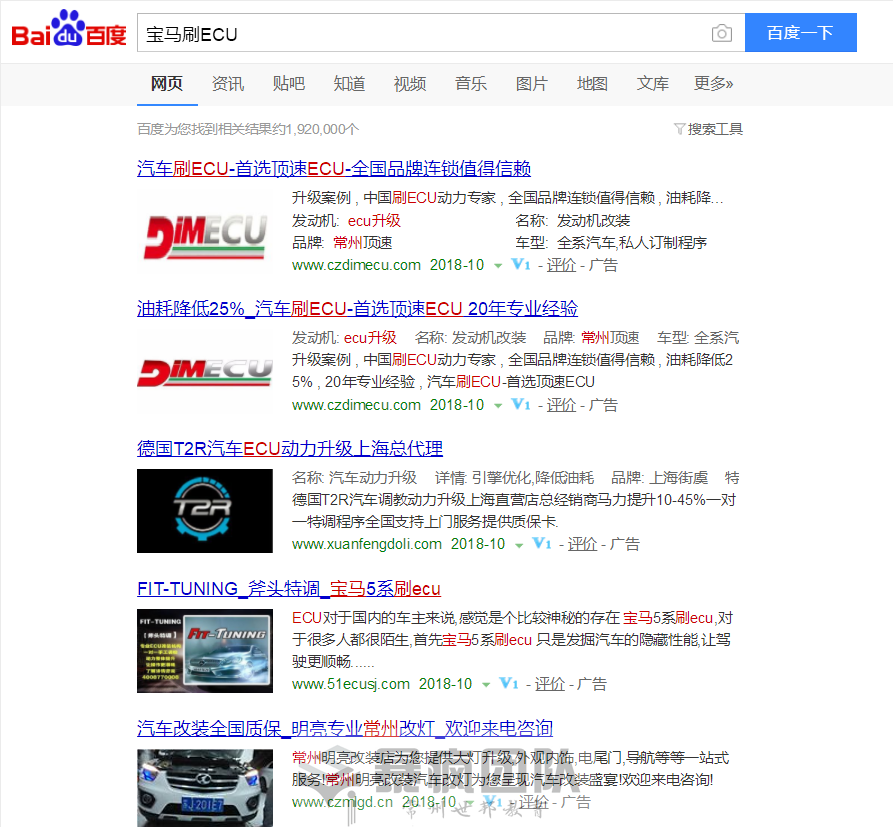Click the search tools funnel icon
Screen dimensions: 893x827
coord(679,129)
